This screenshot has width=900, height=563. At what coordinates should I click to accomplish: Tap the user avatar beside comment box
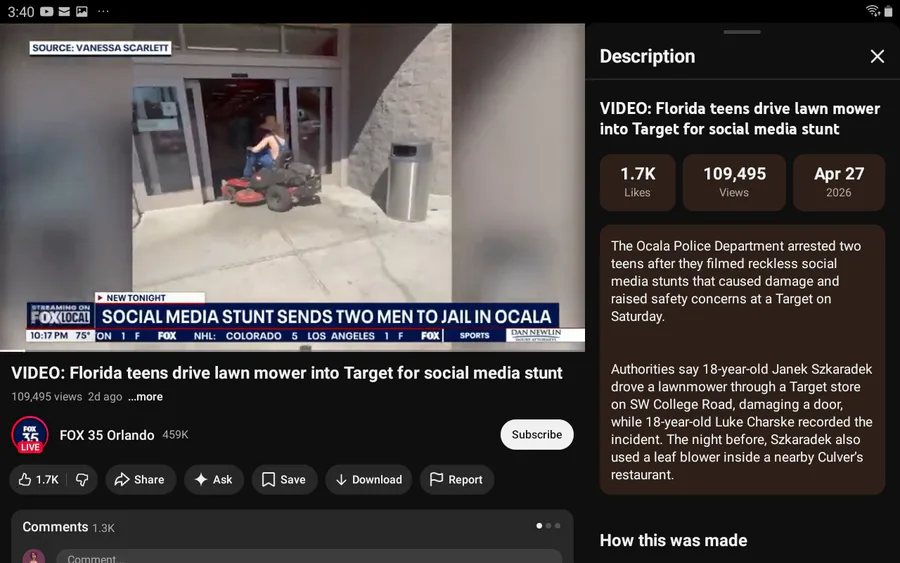tap(33, 556)
